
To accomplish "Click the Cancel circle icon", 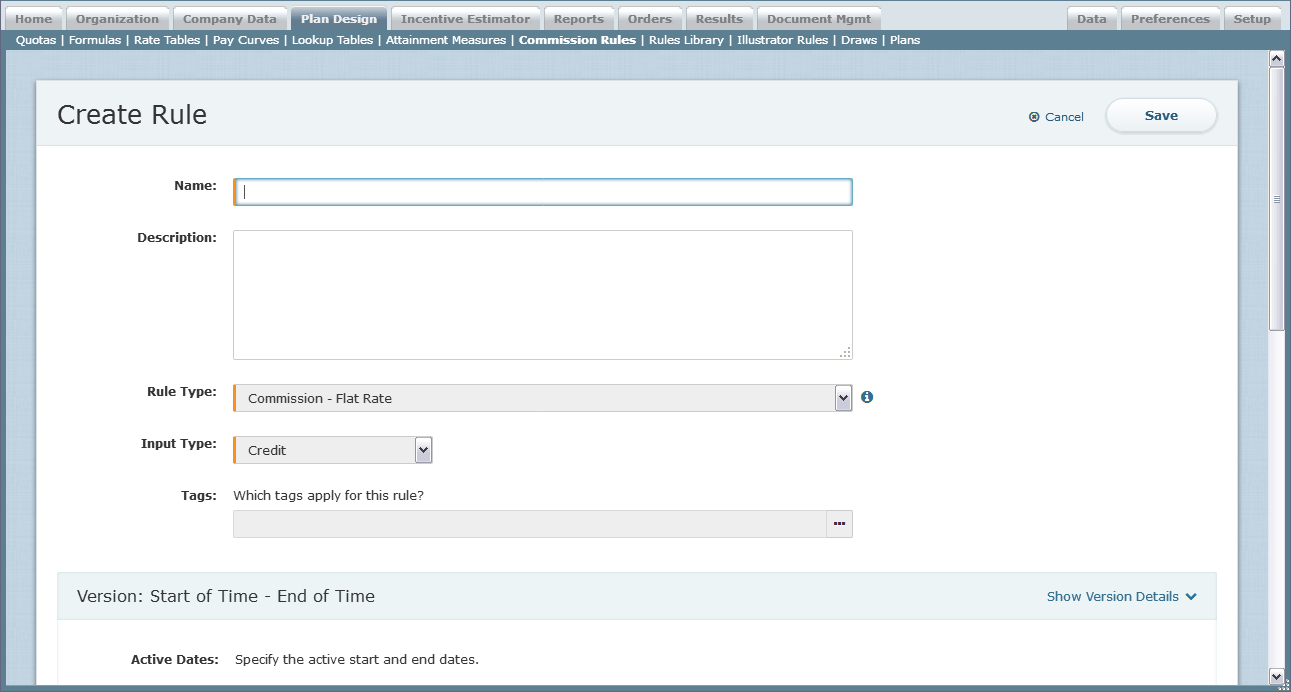I will [1034, 117].
